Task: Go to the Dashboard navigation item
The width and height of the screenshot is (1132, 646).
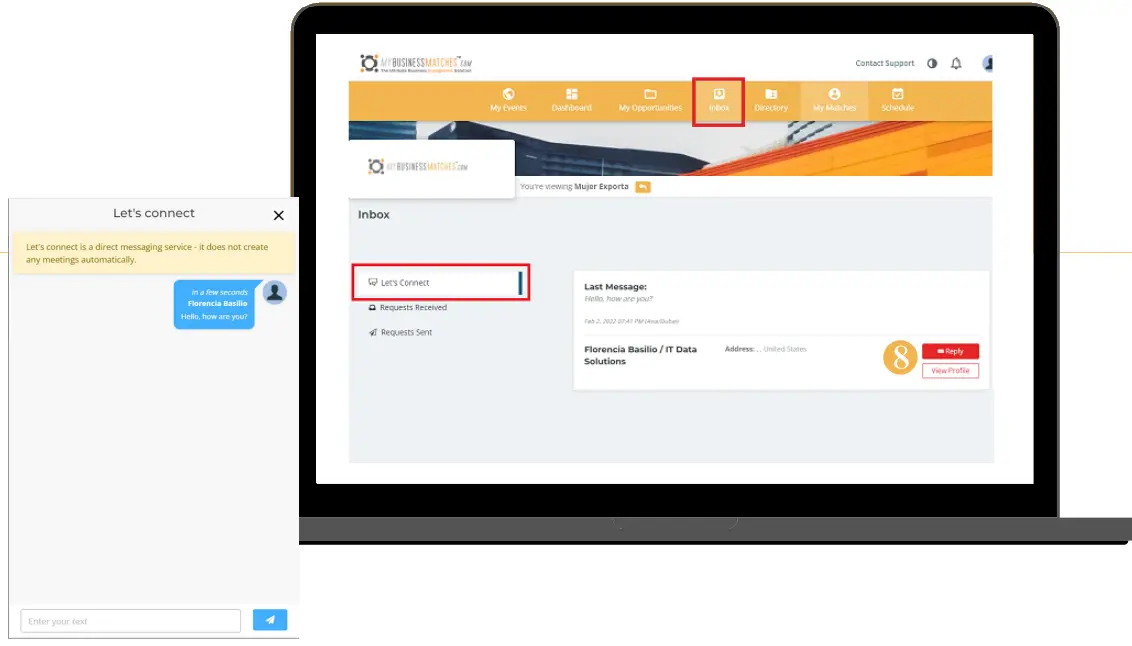Action: click(571, 100)
